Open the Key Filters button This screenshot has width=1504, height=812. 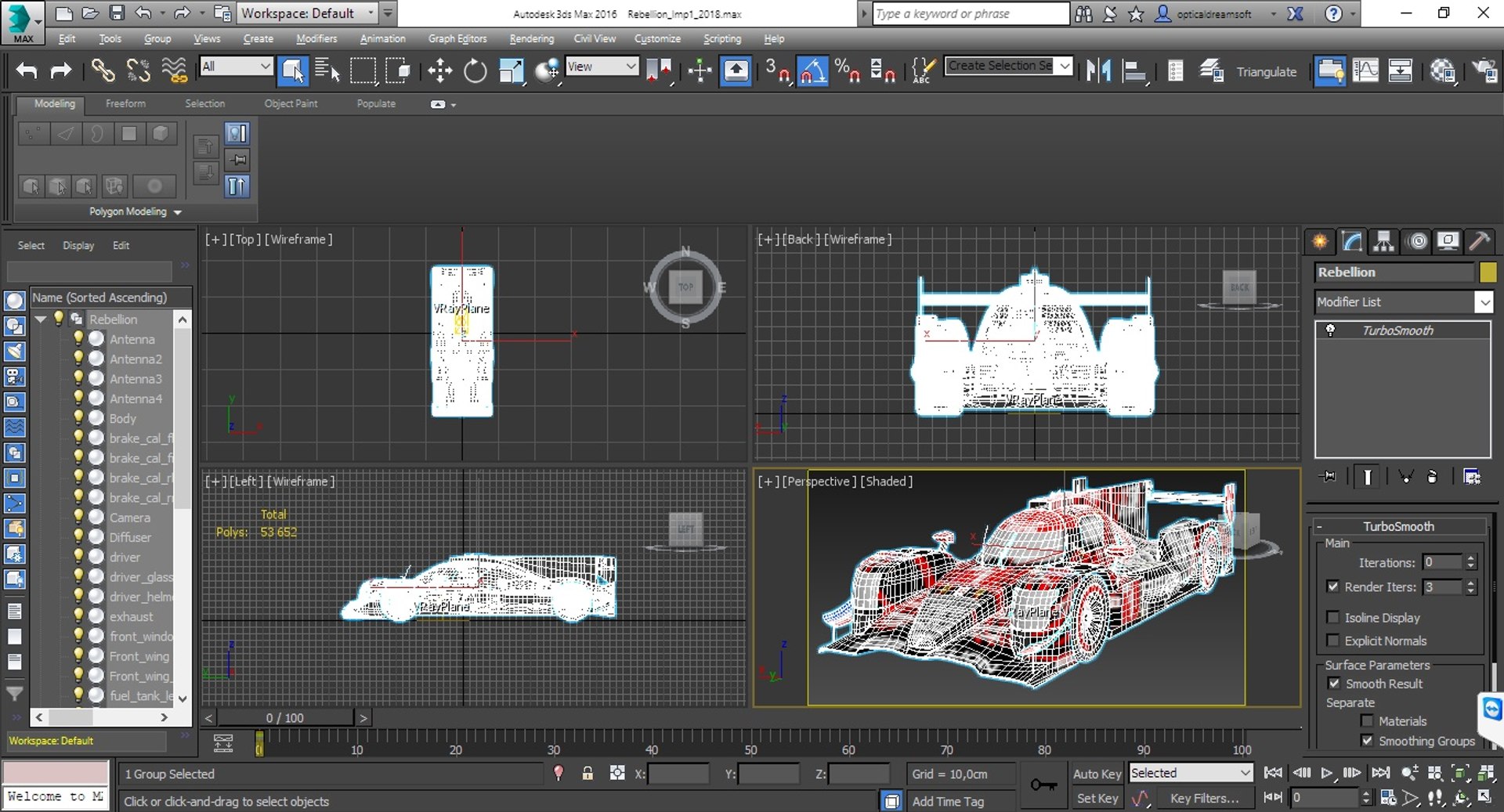click(x=1204, y=798)
